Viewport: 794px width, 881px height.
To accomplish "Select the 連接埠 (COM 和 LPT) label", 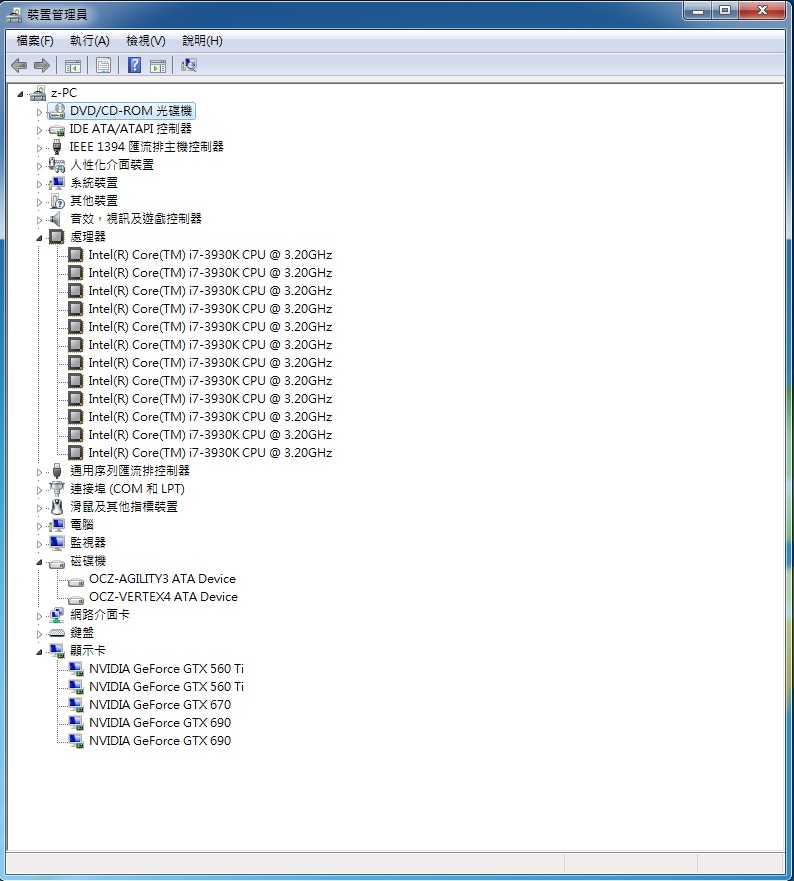I will (x=128, y=489).
